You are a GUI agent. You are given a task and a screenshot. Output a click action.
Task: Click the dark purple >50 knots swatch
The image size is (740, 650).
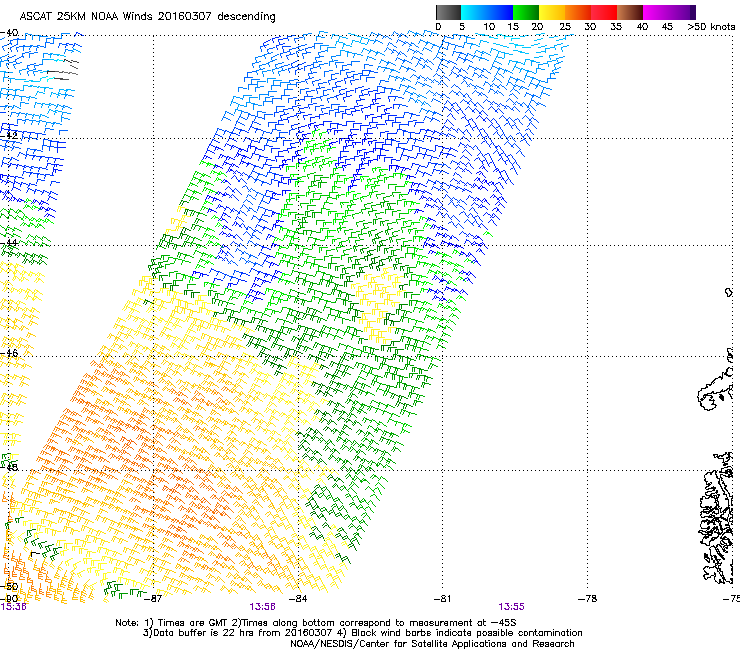click(692, 12)
